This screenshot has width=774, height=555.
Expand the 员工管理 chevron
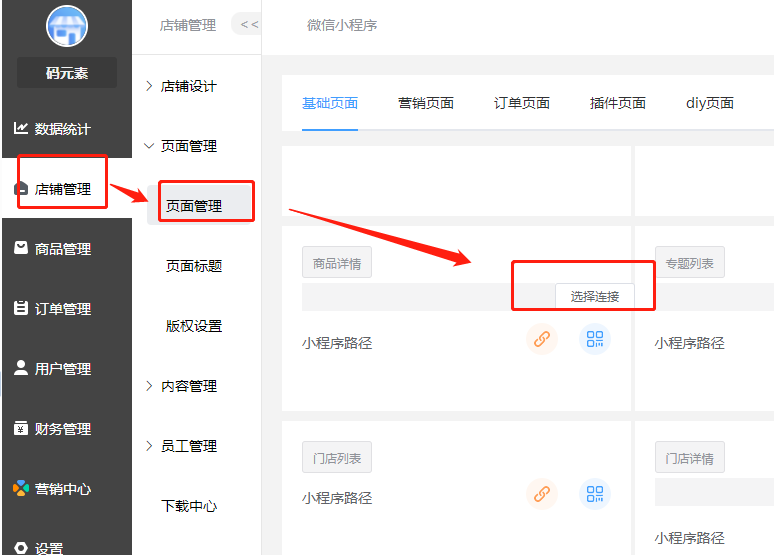(x=149, y=446)
